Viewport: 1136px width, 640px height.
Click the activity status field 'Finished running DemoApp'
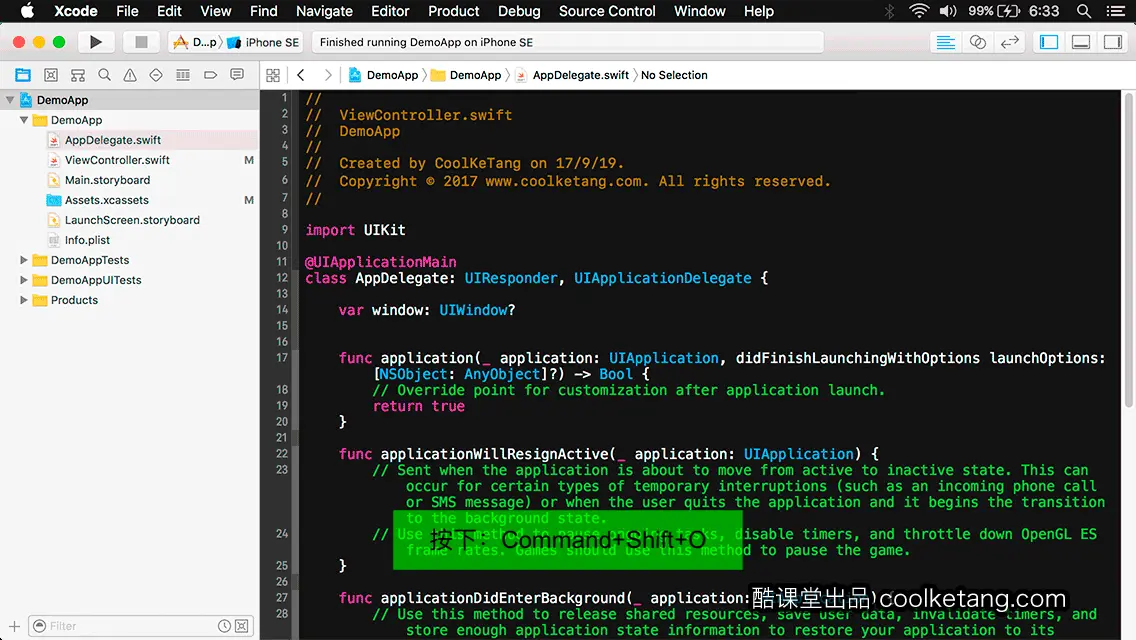pos(567,42)
